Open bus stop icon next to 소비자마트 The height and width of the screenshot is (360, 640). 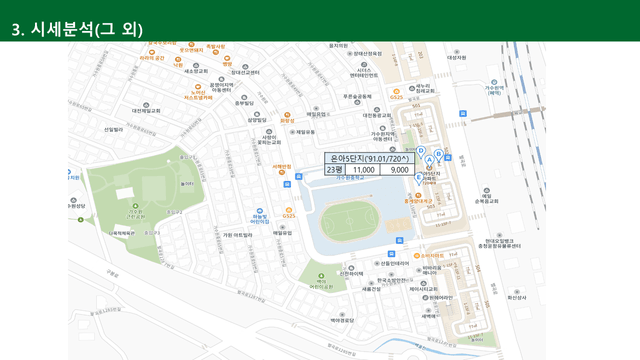pos(391,254)
